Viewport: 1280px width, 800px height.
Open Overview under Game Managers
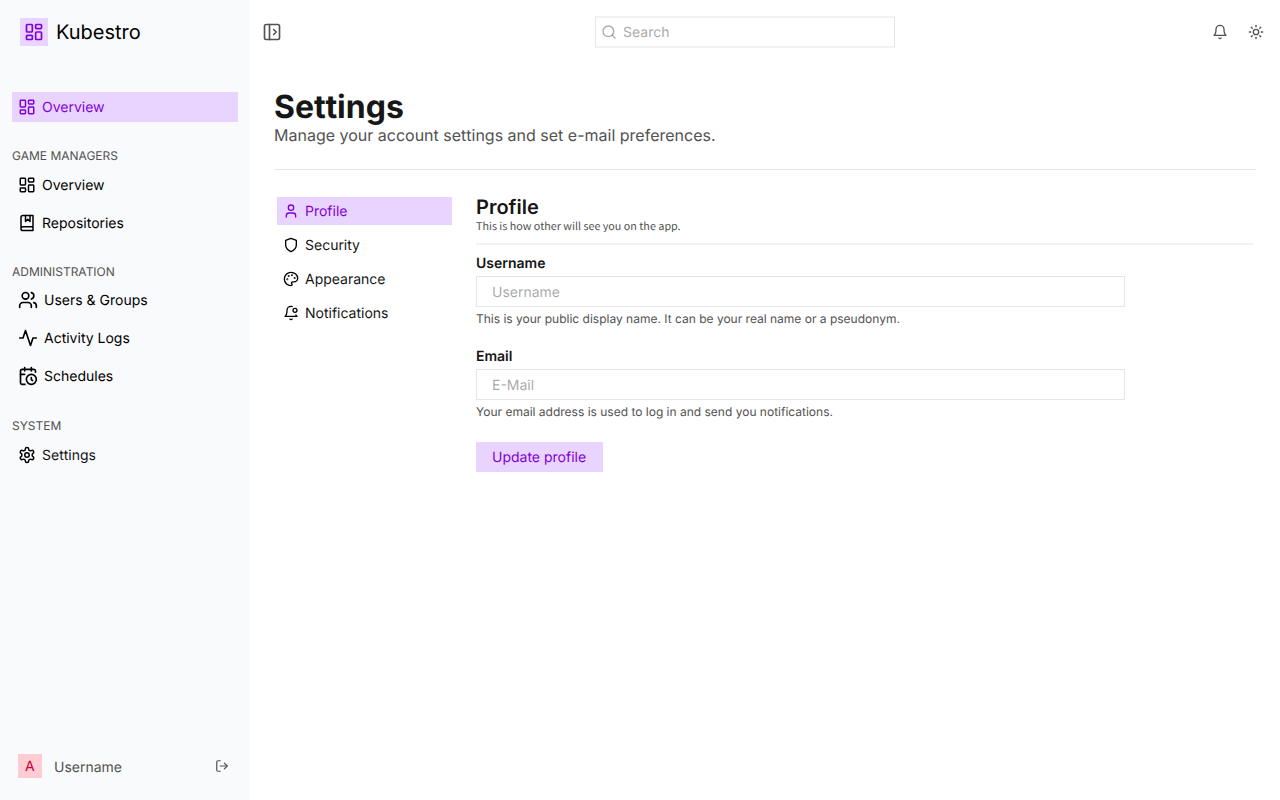point(125,185)
